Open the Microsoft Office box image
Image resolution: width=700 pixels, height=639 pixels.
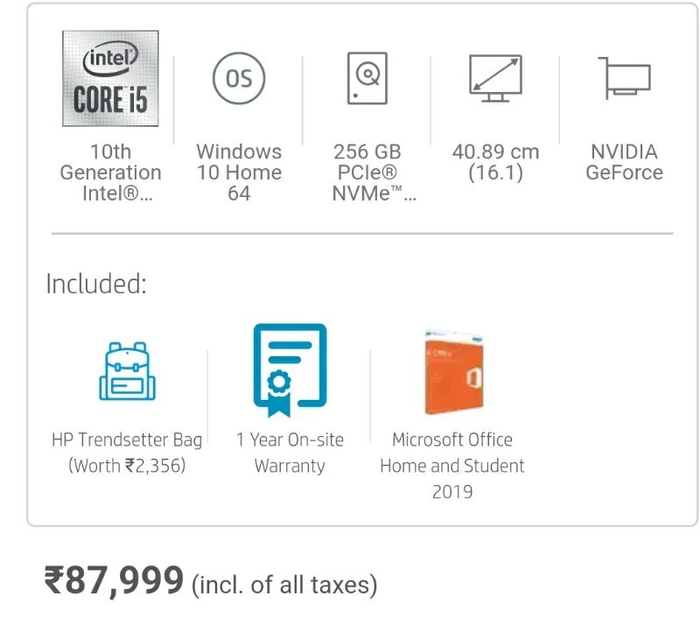454,372
